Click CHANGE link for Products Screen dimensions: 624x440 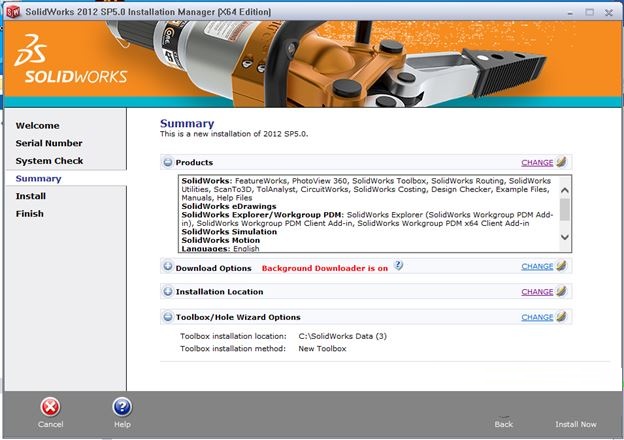(537, 163)
